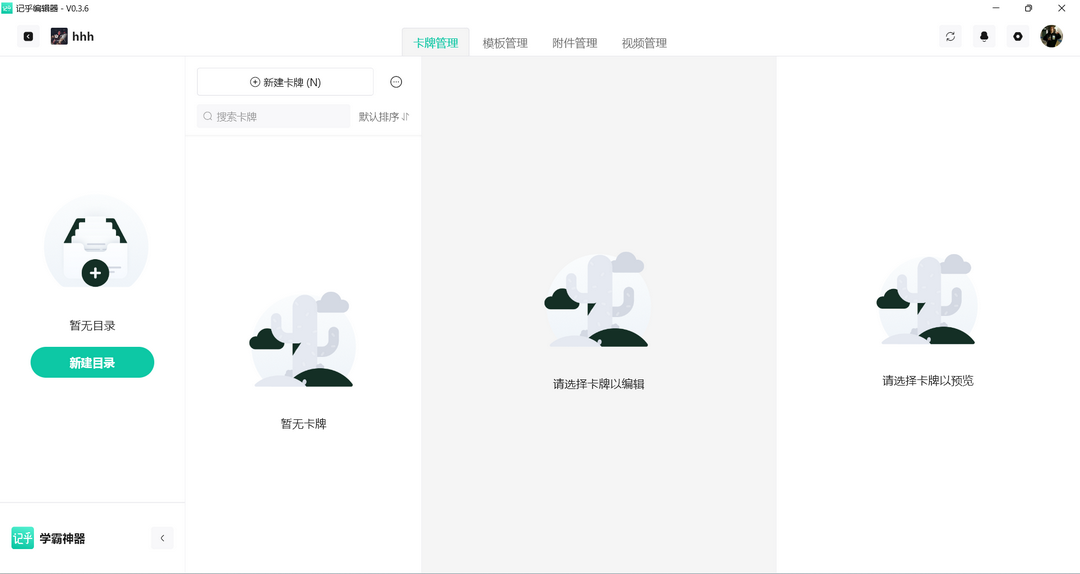Click the sync refresh icon

[951, 37]
